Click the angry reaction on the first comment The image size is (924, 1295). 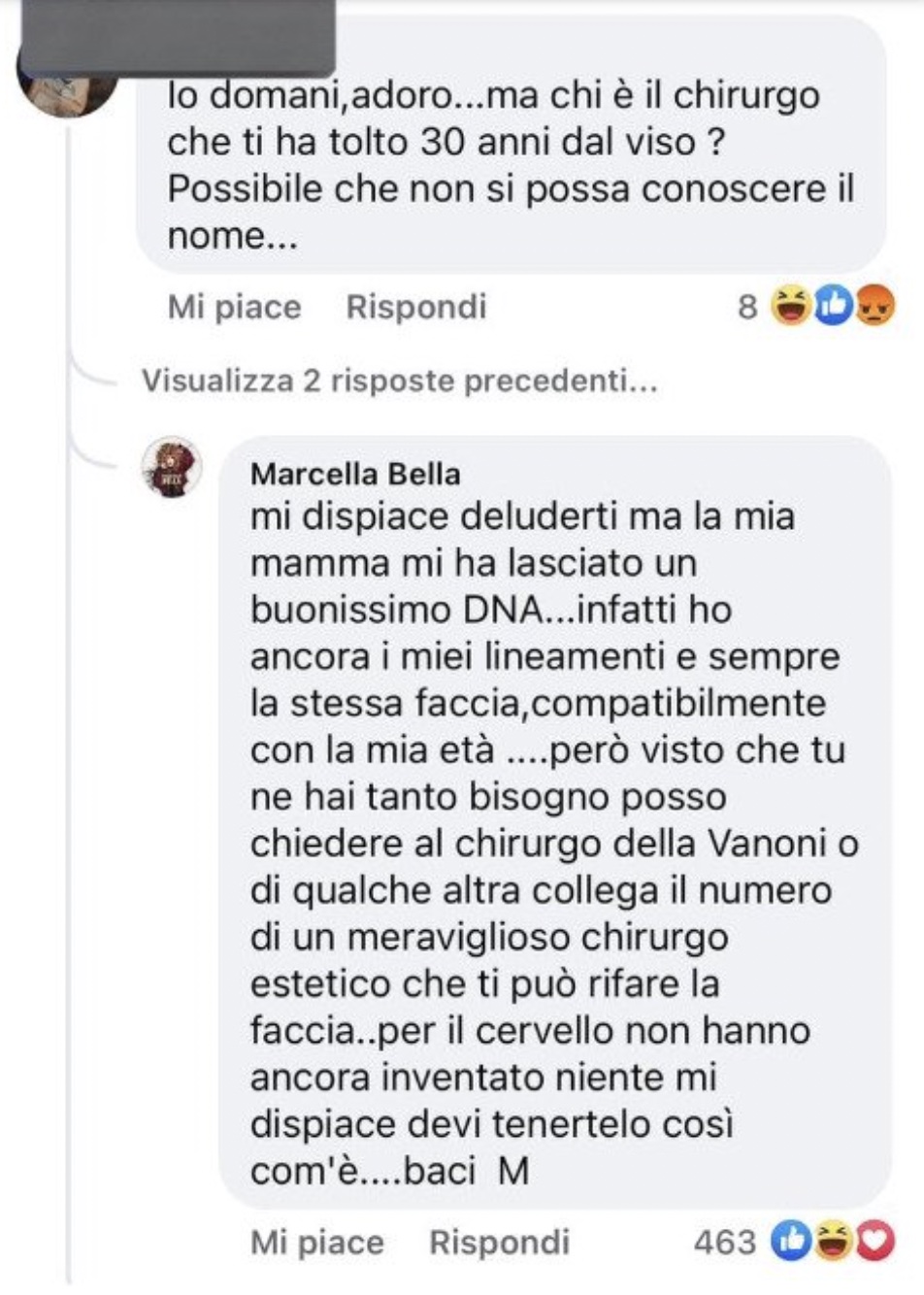click(874, 307)
